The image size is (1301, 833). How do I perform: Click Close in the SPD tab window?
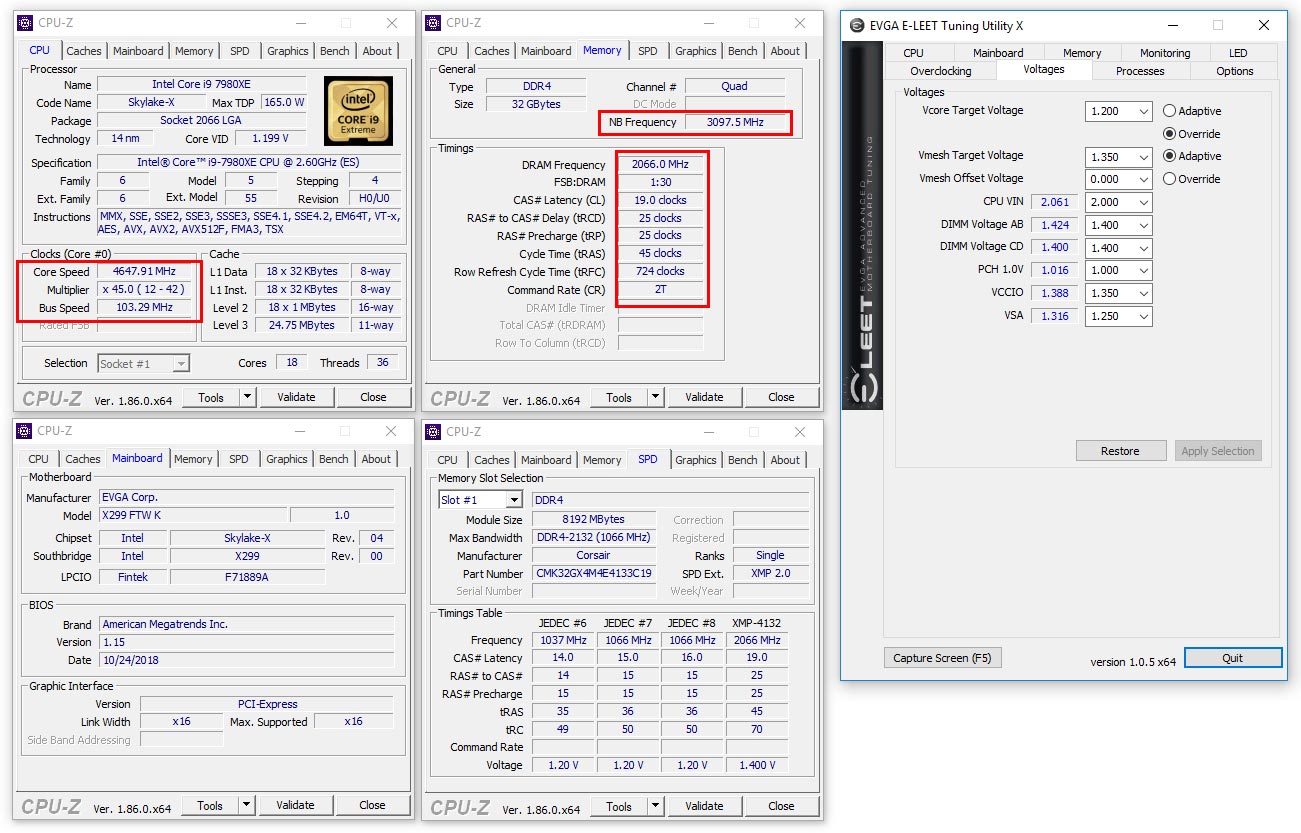tap(781, 806)
